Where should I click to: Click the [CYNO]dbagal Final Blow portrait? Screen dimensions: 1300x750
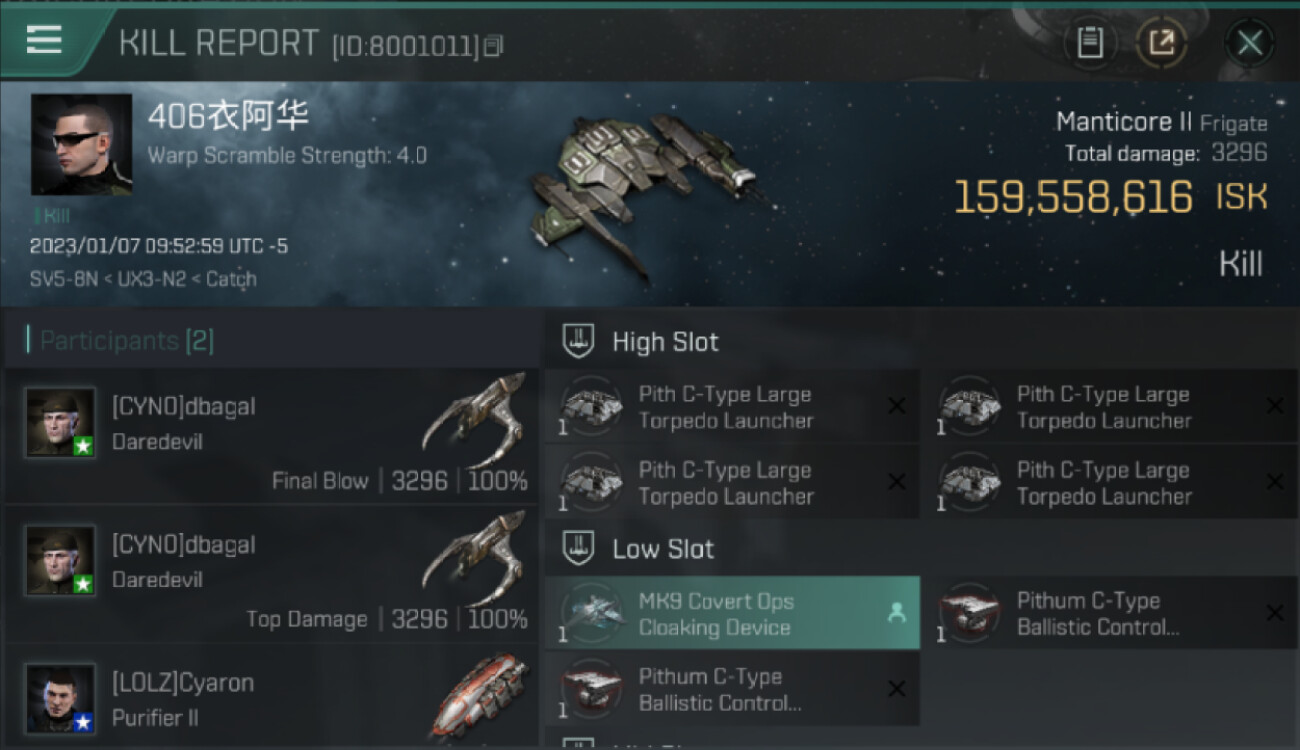(60, 422)
